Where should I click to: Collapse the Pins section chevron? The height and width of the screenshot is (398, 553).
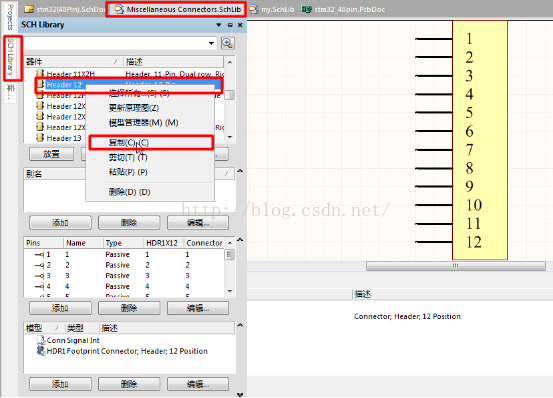(240, 240)
